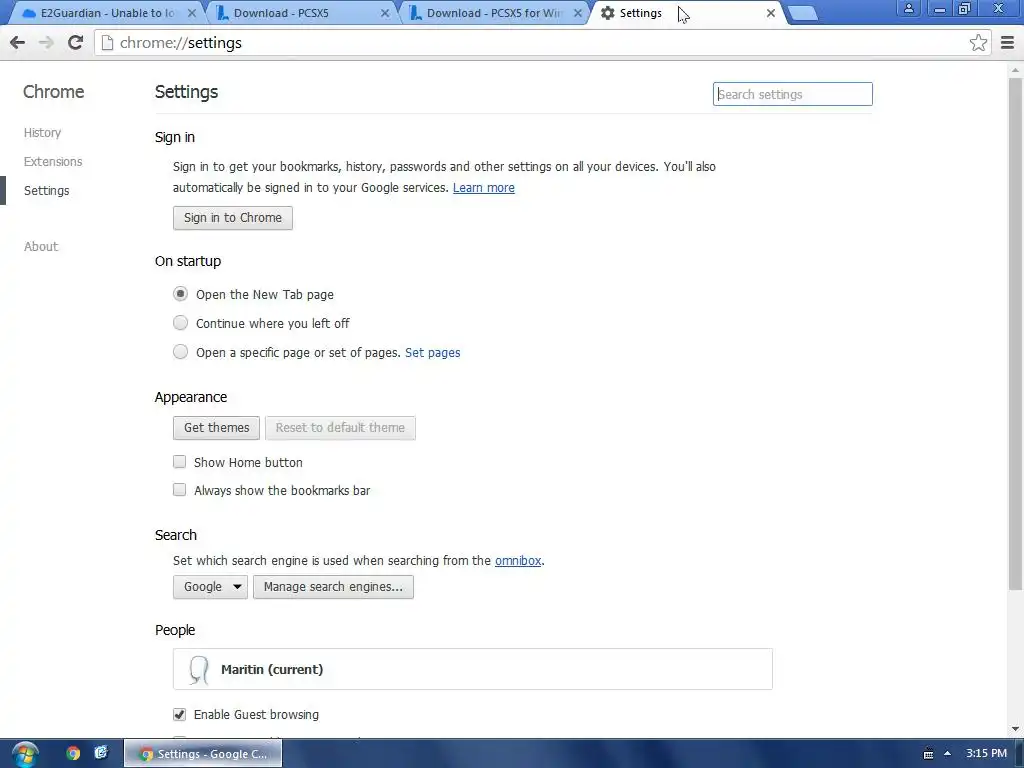Click the profile person icon in title bar
The width and height of the screenshot is (1024, 768).
point(908,8)
